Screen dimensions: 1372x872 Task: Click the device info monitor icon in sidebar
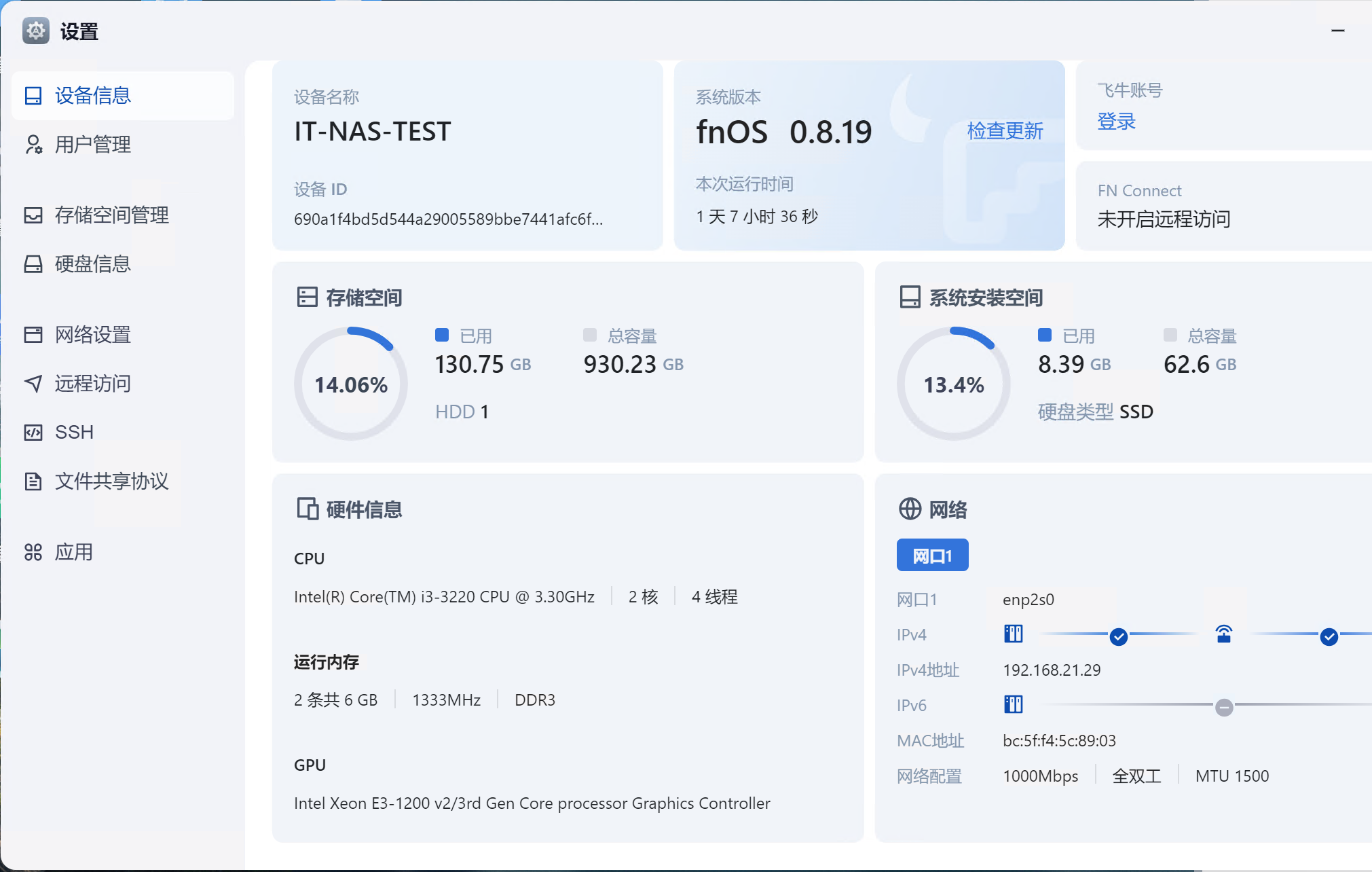pyautogui.click(x=33, y=96)
